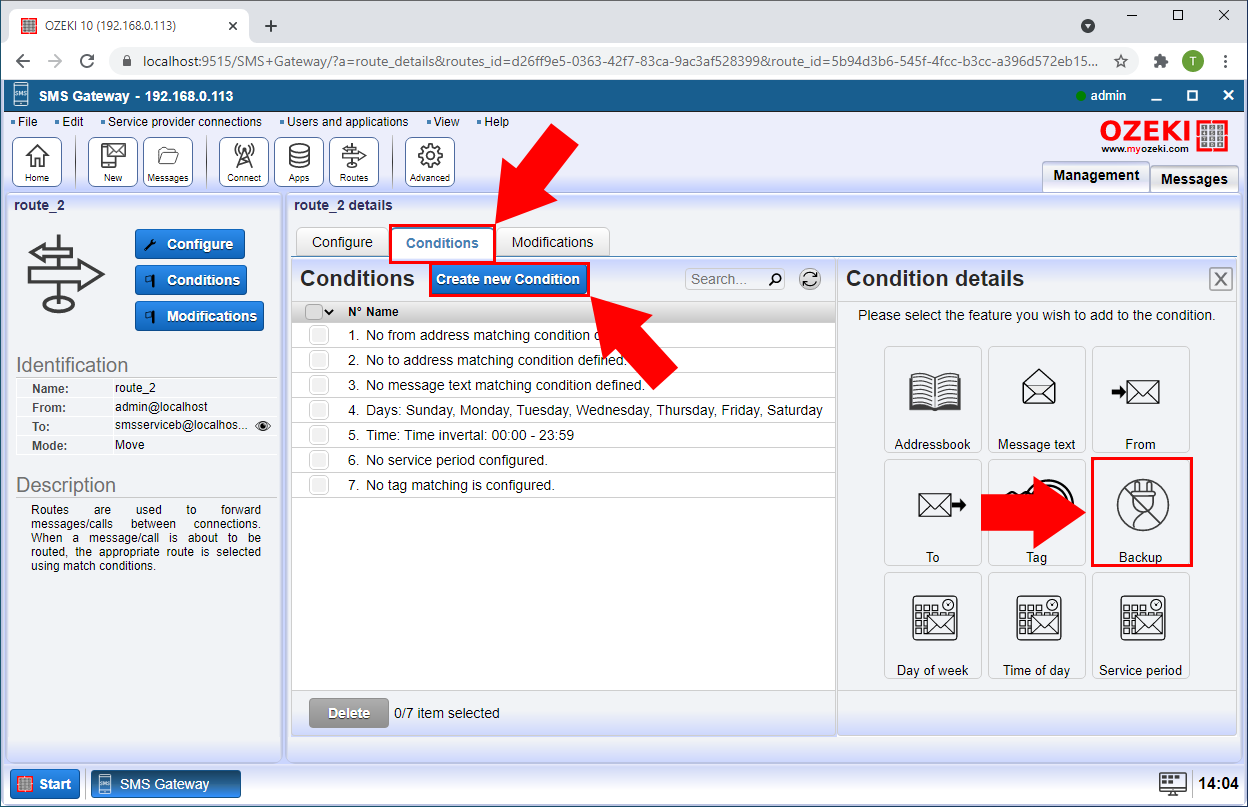Screen dimensions: 1248x807
Task: Open the View menu
Action: coord(446,122)
